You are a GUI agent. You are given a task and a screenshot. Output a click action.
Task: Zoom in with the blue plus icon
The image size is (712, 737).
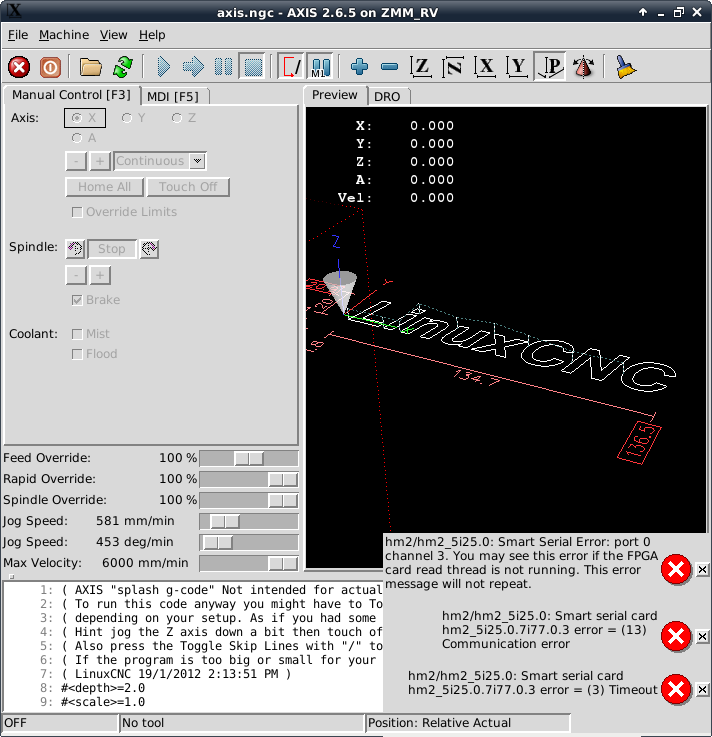tap(360, 67)
